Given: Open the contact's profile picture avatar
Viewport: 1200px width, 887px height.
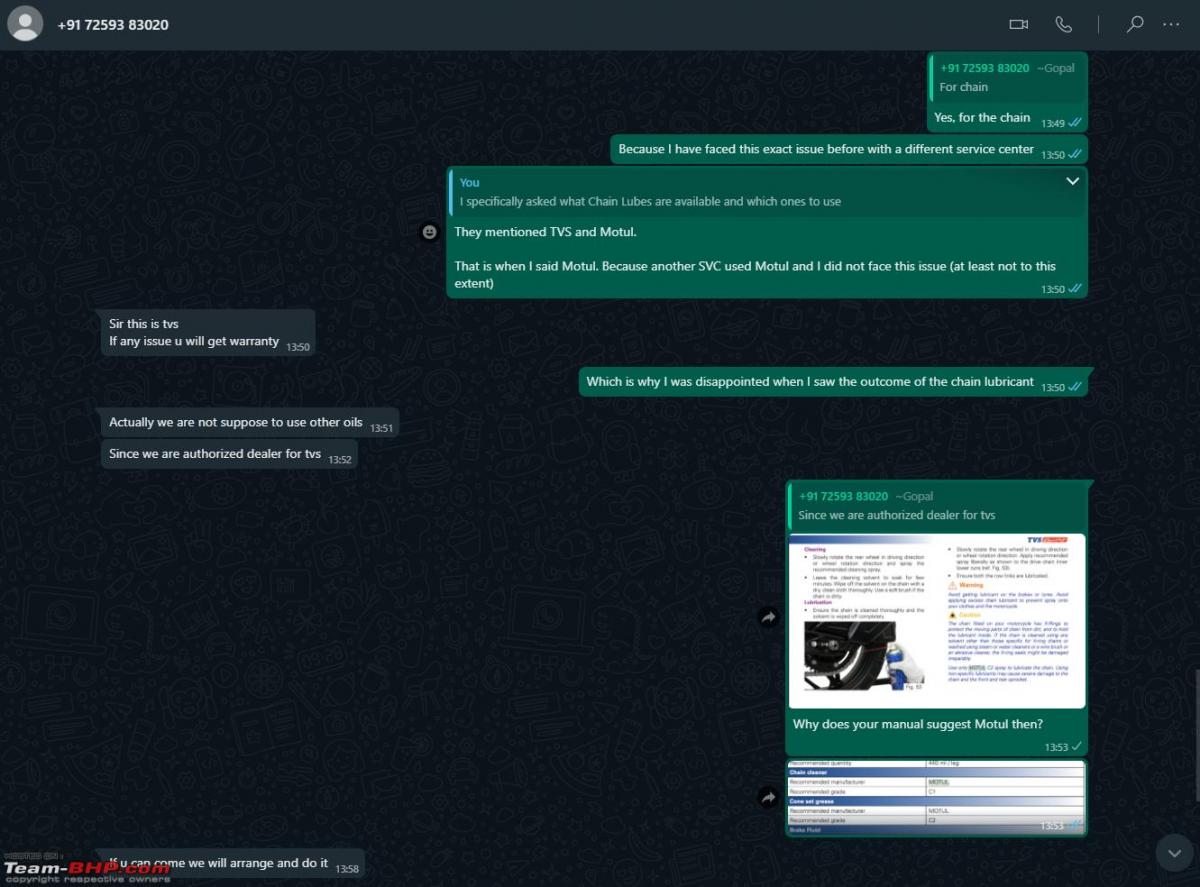Looking at the screenshot, I should pos(25,24).
